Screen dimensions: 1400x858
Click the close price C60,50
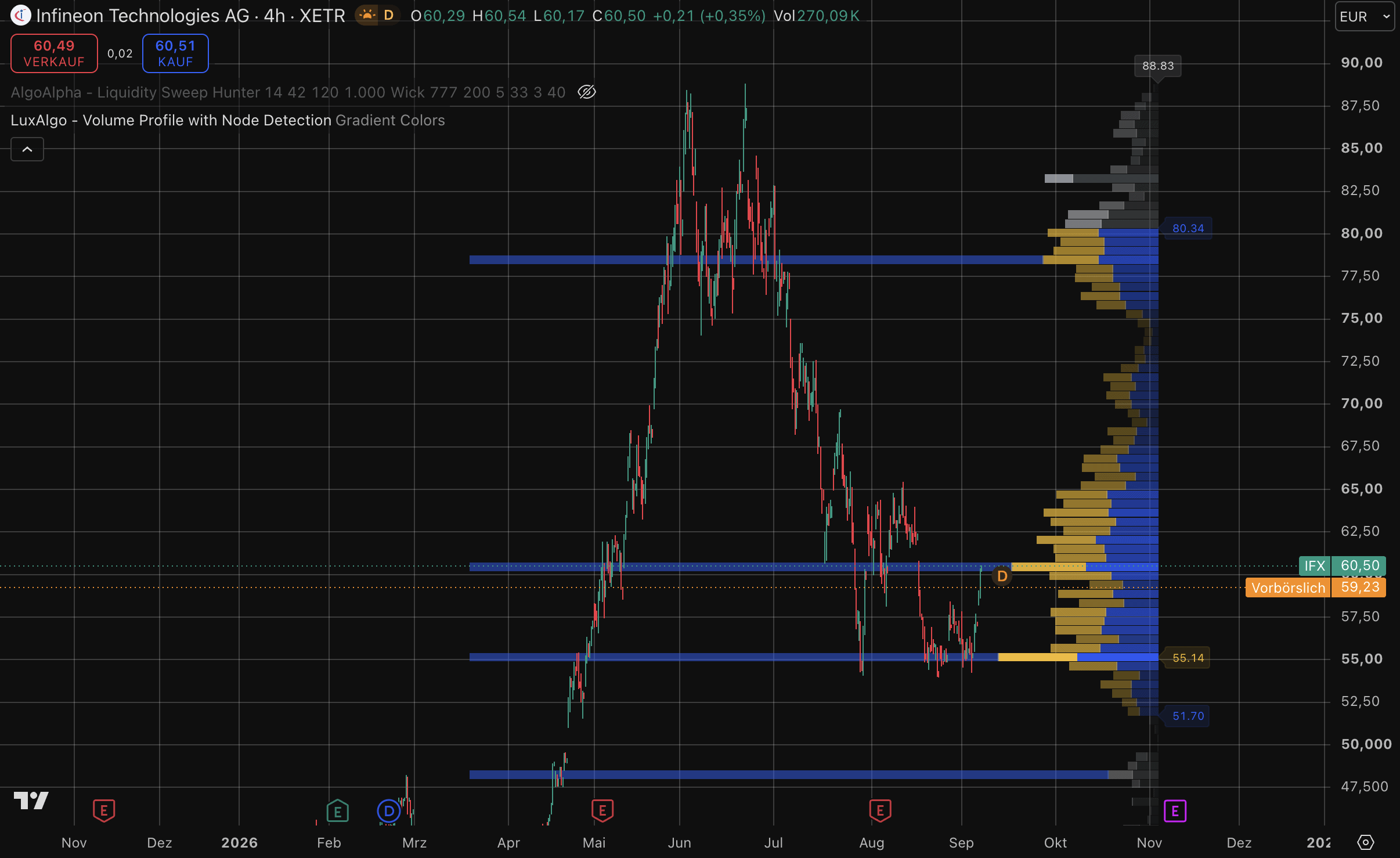619,16
